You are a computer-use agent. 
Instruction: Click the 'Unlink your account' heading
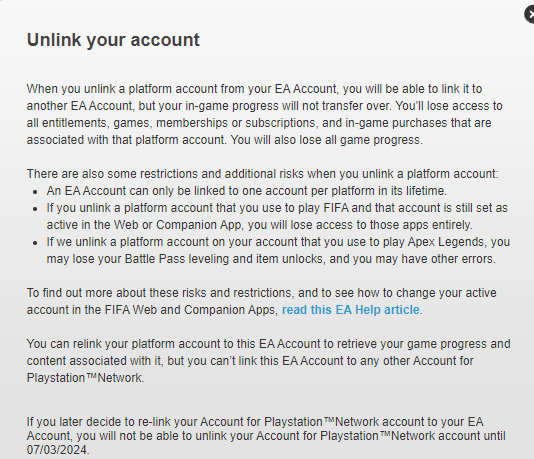click(113, 40)
